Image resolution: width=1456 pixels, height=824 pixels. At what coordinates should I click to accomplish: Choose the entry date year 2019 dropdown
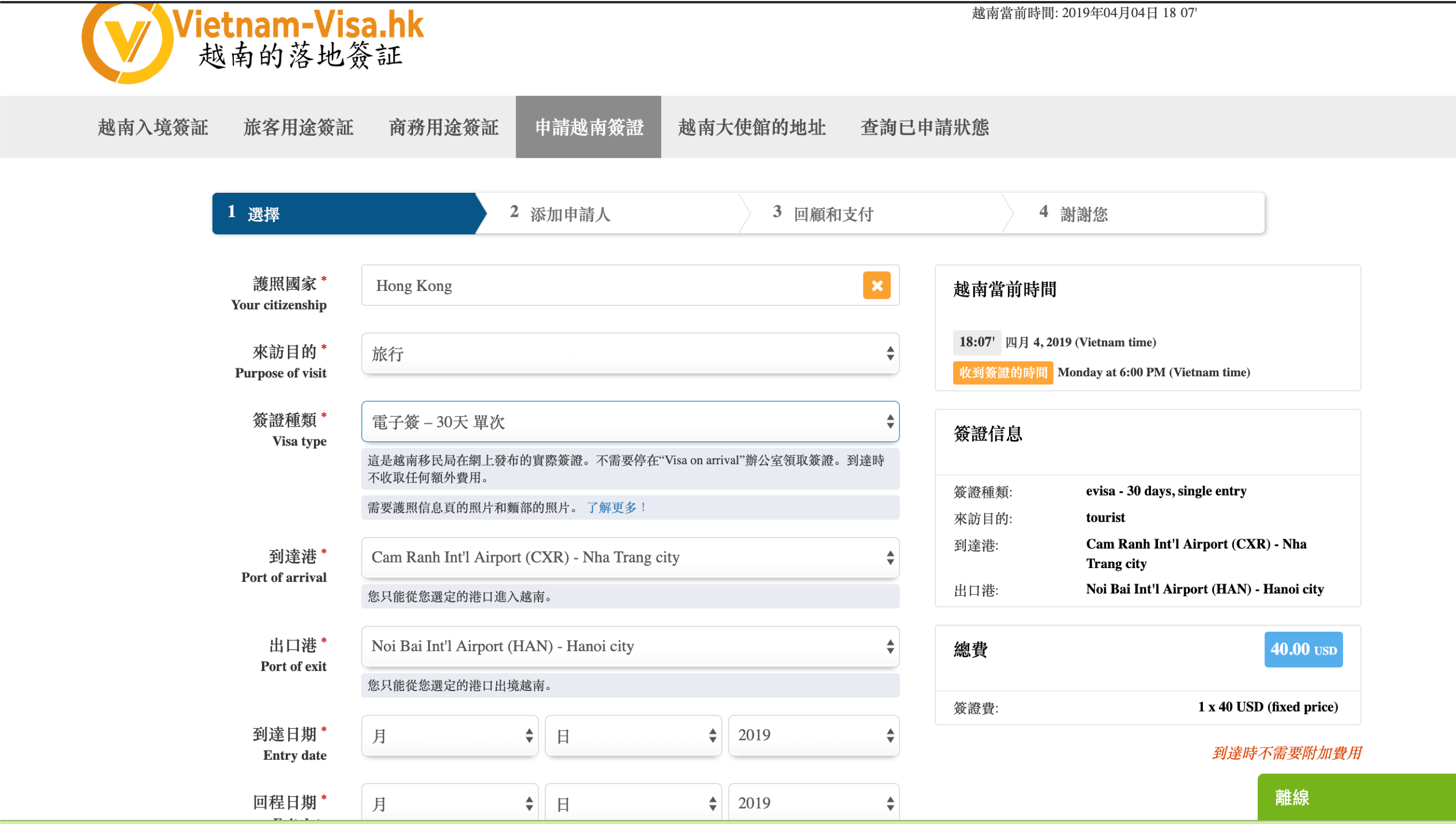point(813,736)
